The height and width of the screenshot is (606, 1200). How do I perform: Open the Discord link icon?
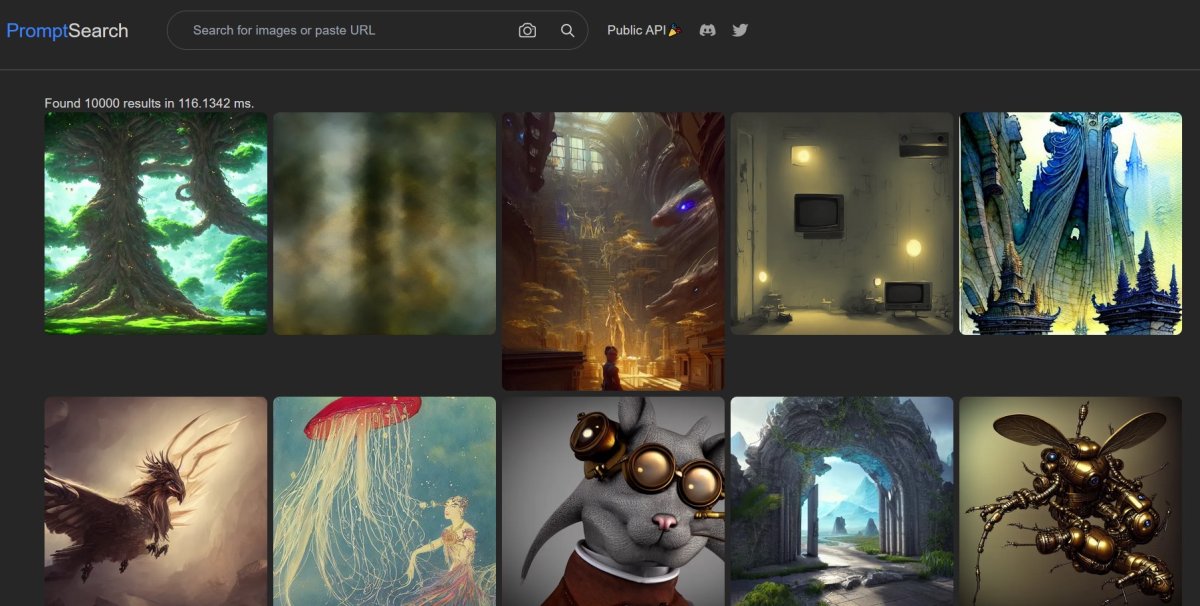(x=707, y=30)
